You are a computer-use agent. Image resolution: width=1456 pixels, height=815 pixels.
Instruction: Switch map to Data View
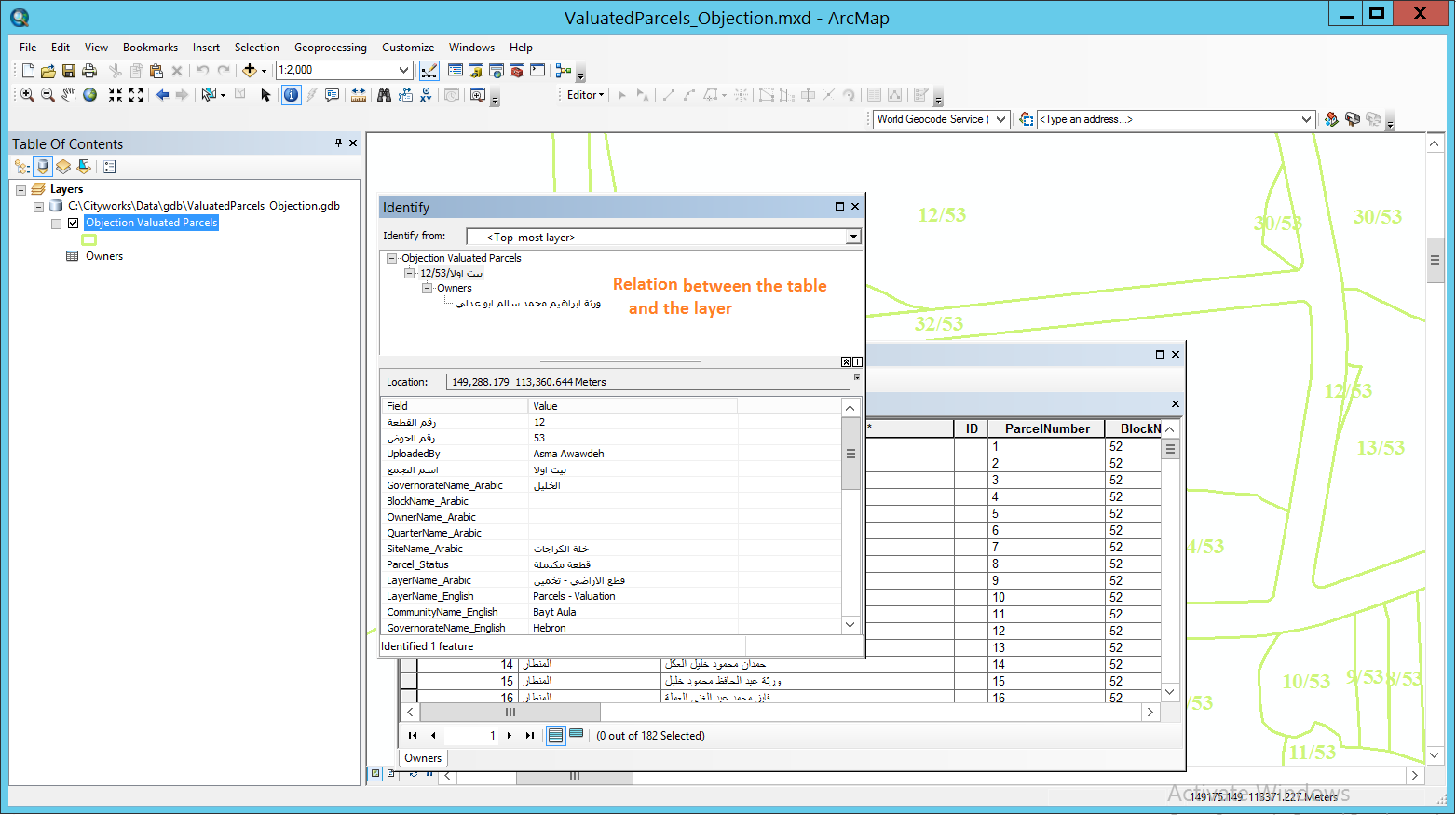click(x=375, y=773)
